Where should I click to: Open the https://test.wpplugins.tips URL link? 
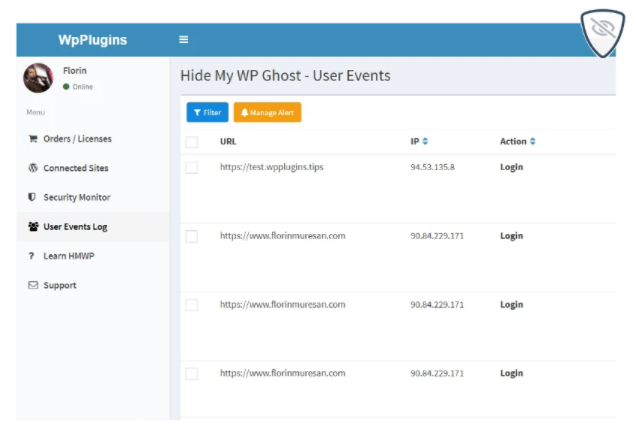pos(271,167)
